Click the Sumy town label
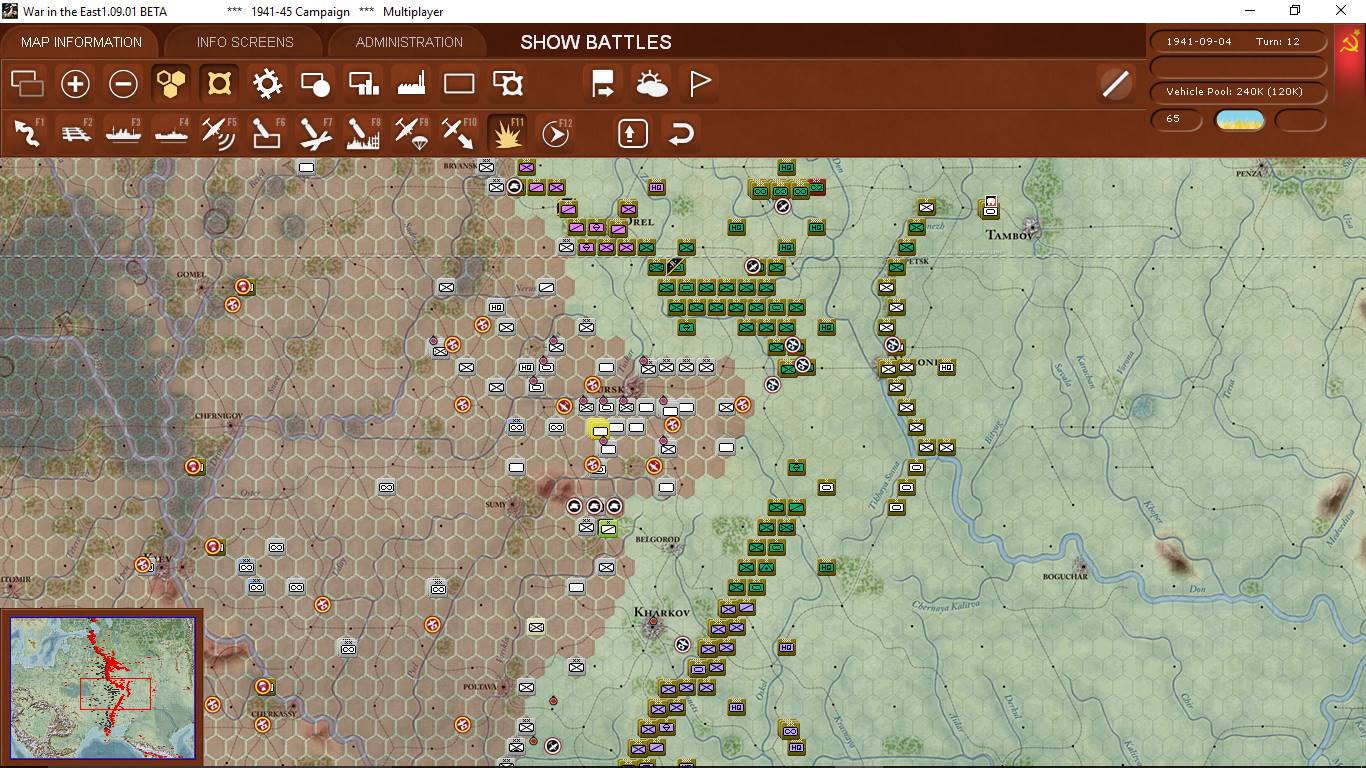This screenshot has width=1366, height=768. coord(496,506)
